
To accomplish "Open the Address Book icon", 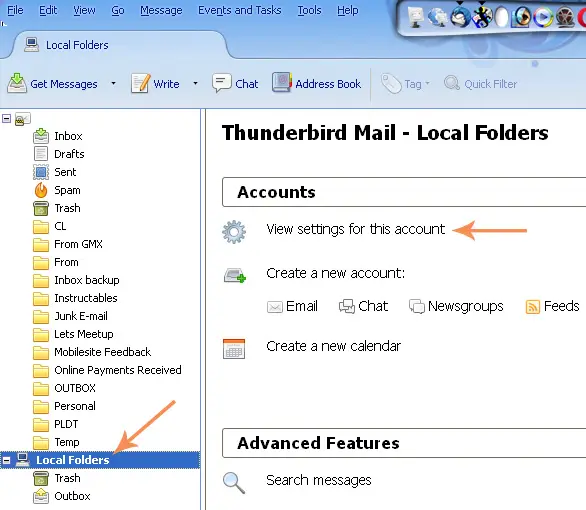I will 282,83.
